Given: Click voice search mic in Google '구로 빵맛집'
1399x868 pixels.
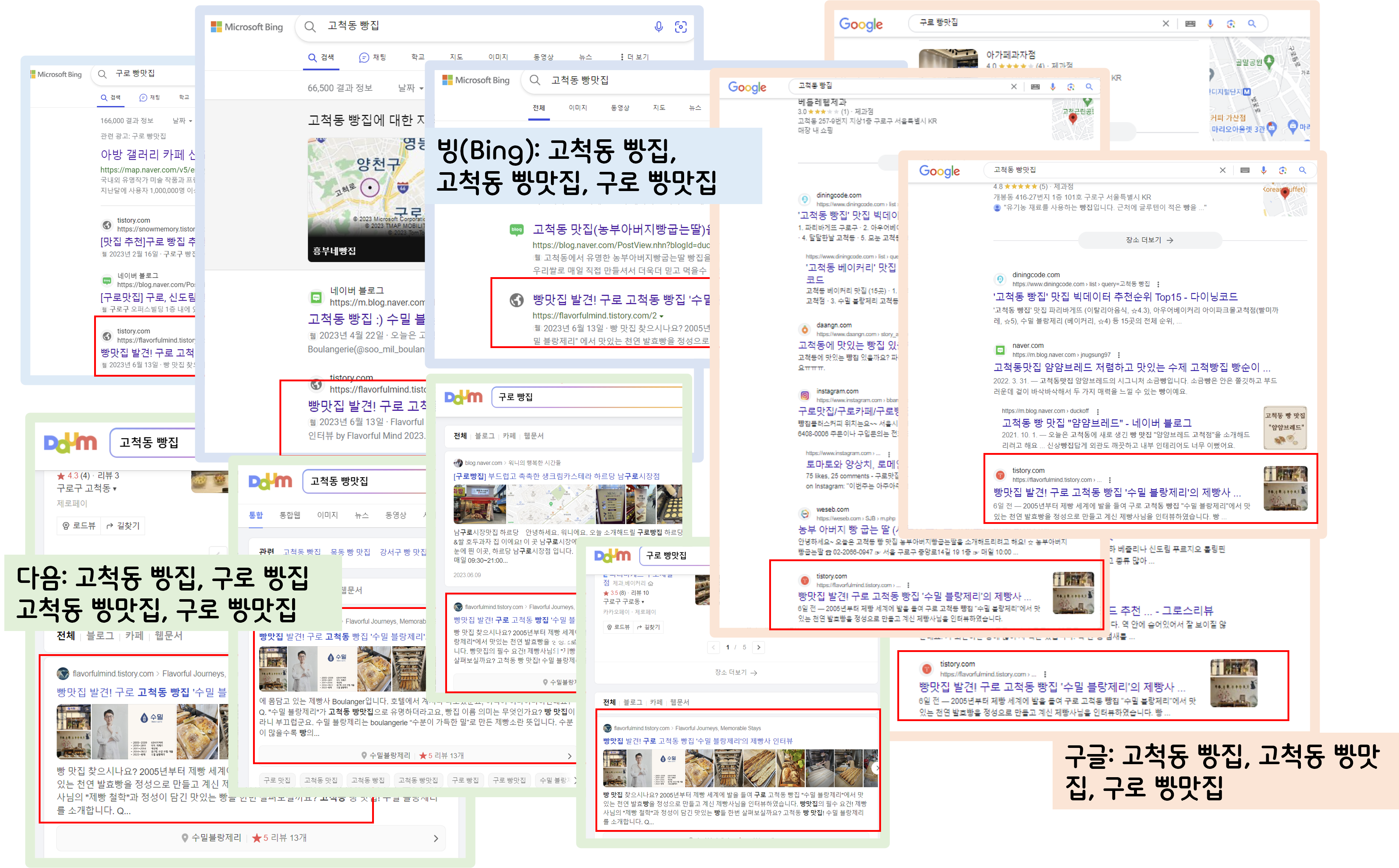Looking at the screenshot, I should (1210, 24).
